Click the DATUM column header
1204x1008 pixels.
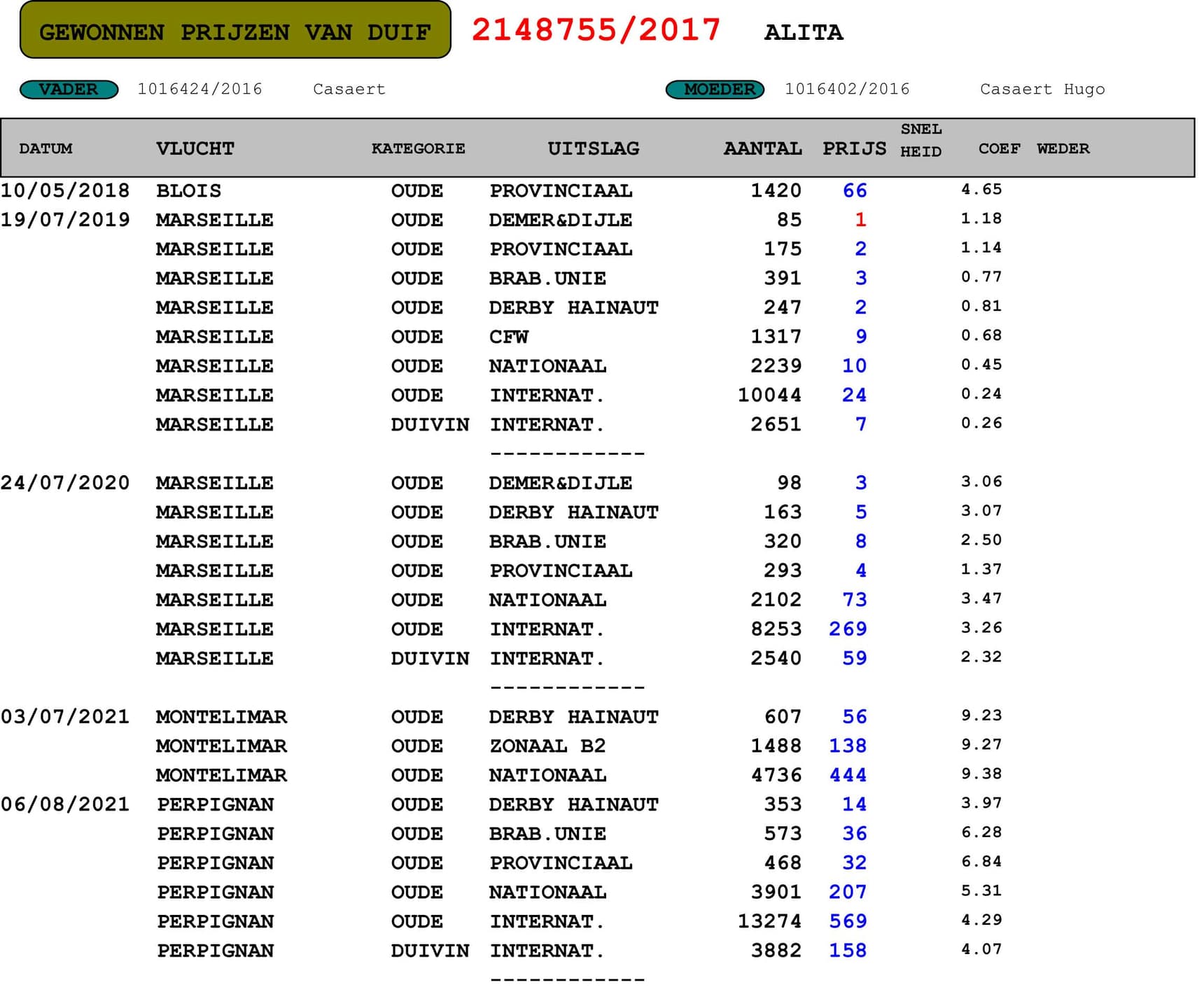point(45,148)
